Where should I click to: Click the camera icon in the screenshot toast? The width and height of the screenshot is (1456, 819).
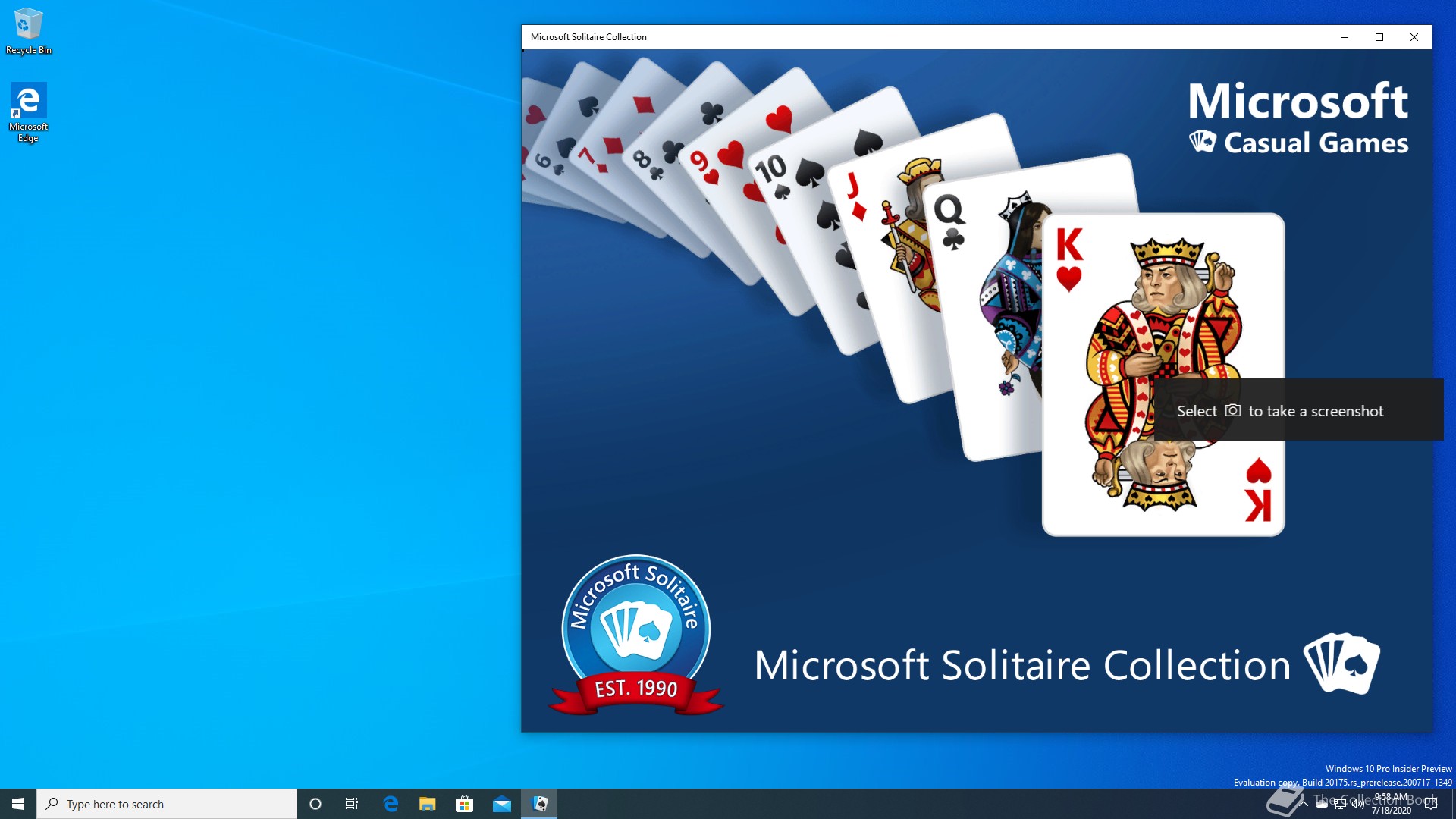click(1233, 410)
